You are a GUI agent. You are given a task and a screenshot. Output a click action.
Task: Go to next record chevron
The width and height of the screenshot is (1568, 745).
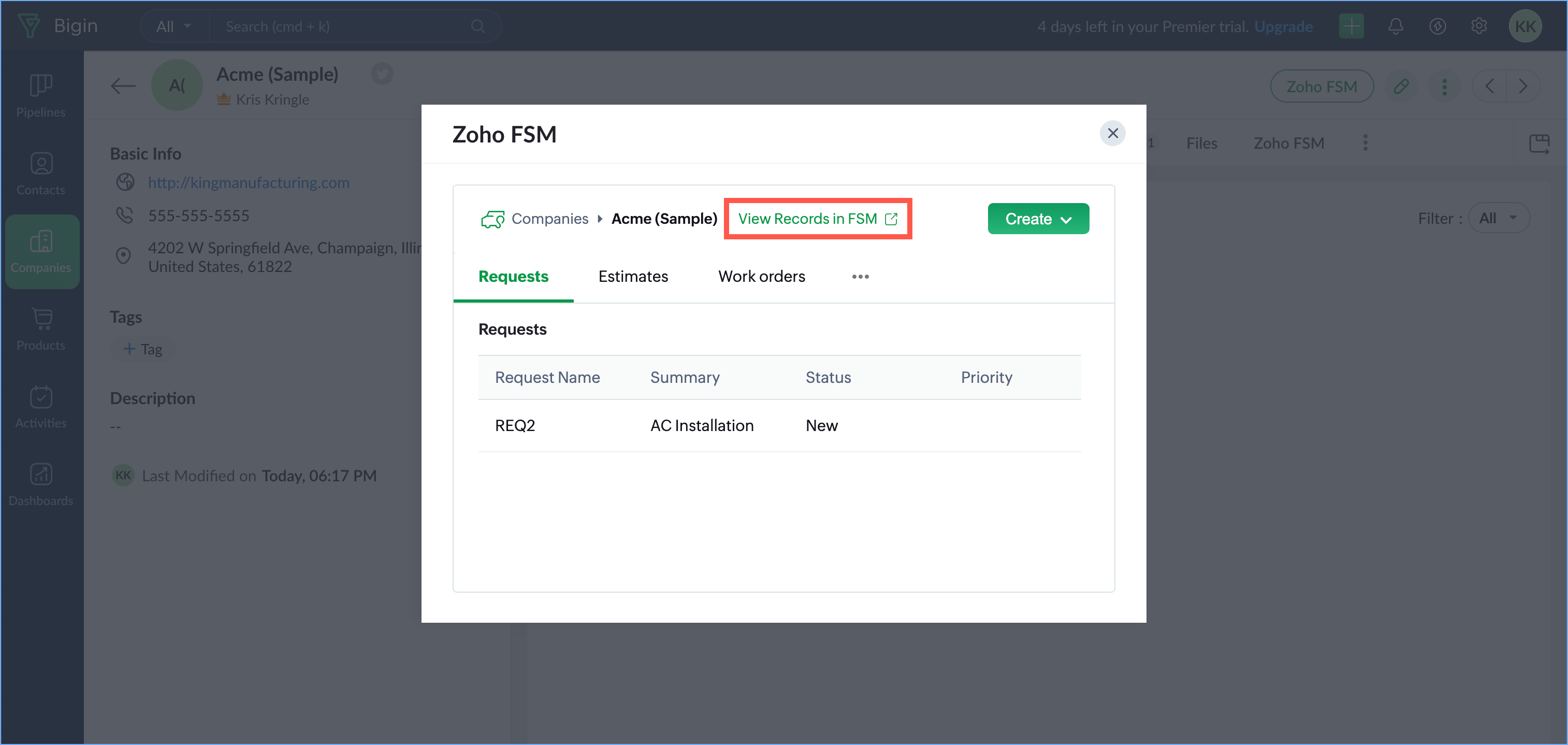pyautogui.click(x=1522, y=86)
